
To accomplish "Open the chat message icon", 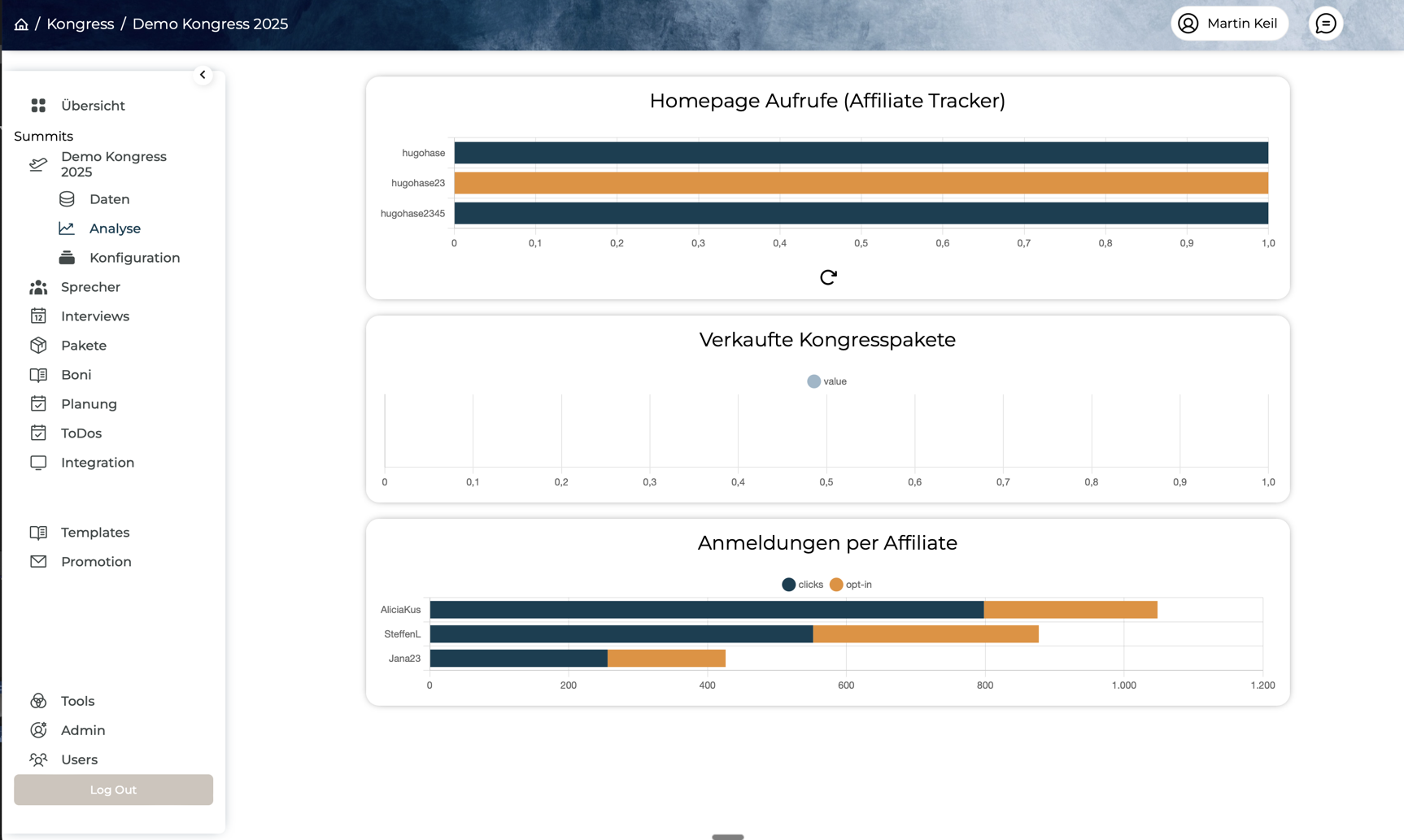I will 1325,24.
